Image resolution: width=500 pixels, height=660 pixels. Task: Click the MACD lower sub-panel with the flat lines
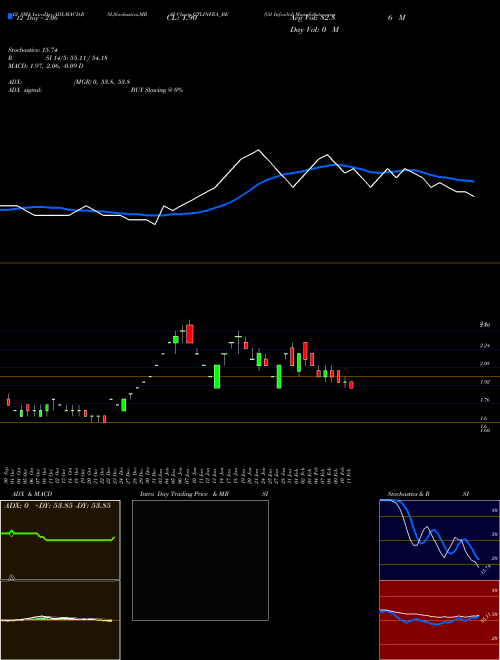click(x=60, y=620)
